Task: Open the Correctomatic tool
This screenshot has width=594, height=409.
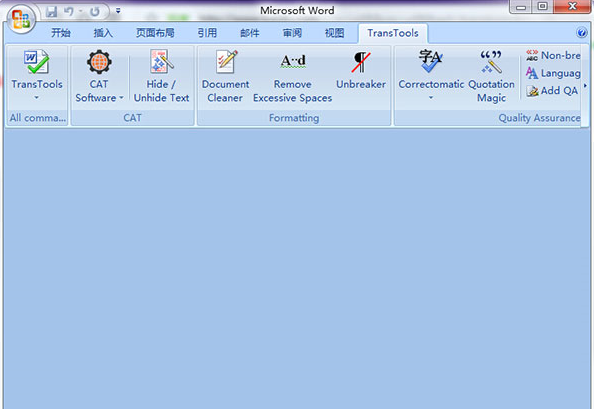Action: (431, 70)
